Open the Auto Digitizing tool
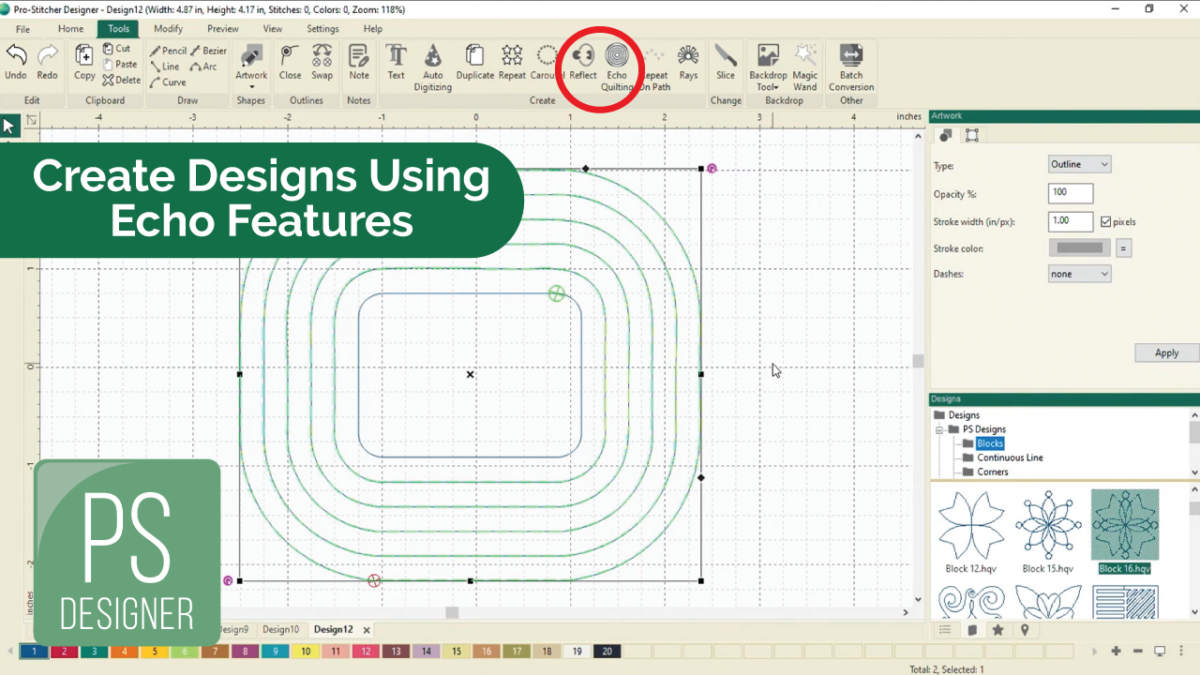This screenshot has width=1200, height=675. pyautogui.click(x=433, y=63)
